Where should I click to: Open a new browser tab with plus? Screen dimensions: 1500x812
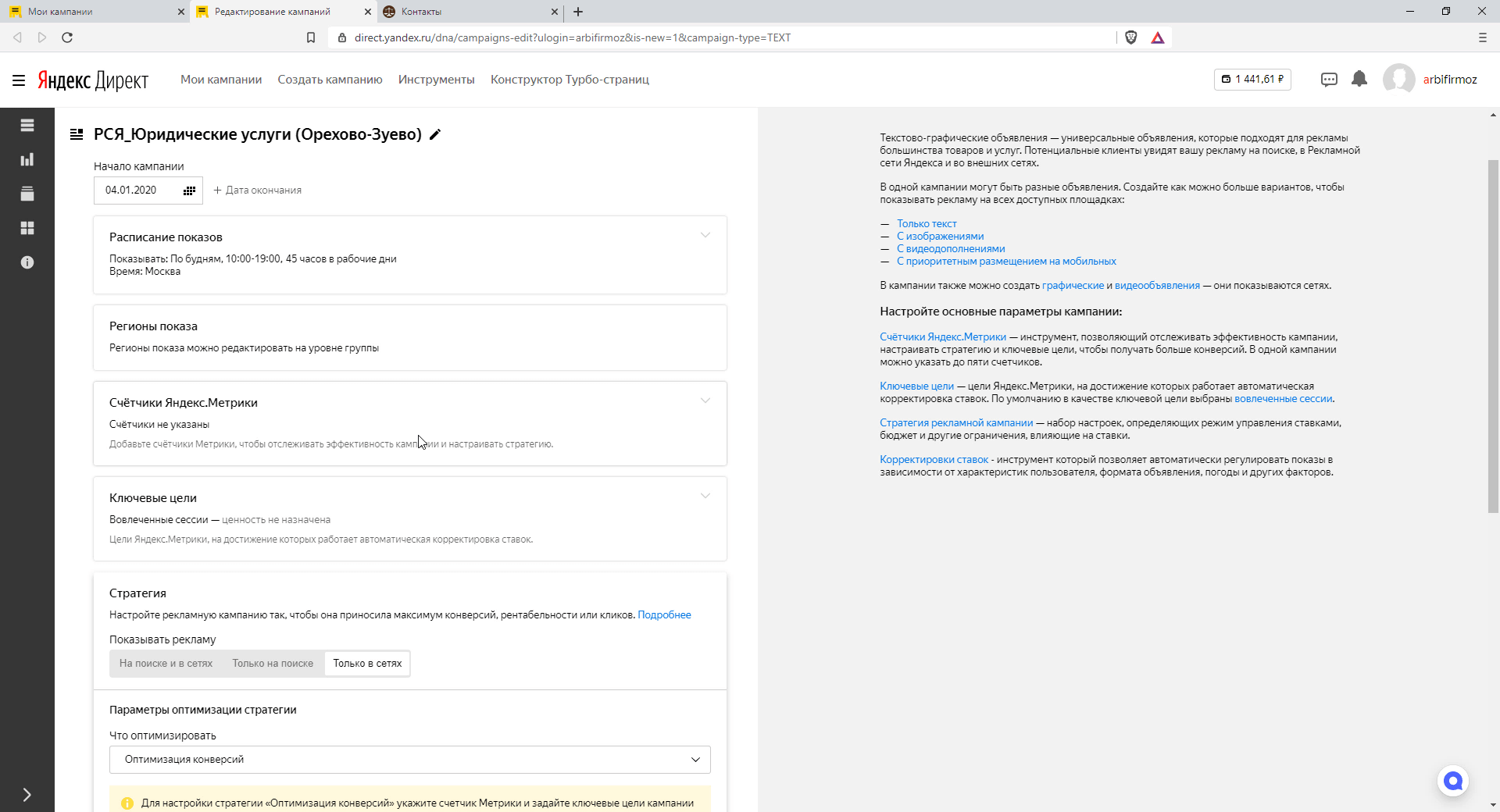pyautogui.click(x=578, y=12)
